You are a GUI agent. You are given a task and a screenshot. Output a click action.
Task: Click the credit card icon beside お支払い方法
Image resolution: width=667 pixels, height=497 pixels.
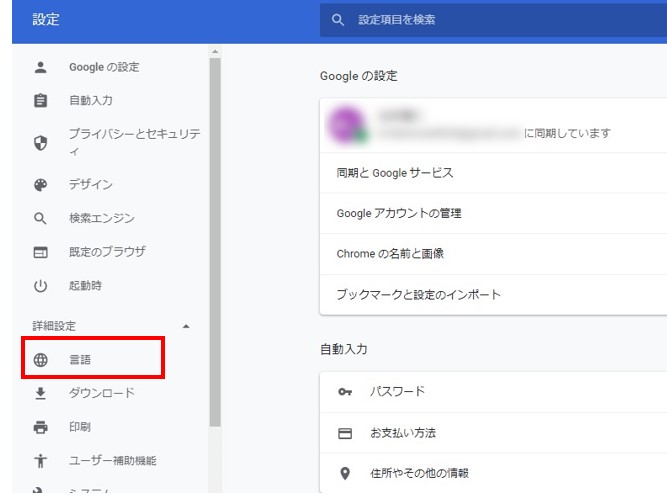coord(345,433)
